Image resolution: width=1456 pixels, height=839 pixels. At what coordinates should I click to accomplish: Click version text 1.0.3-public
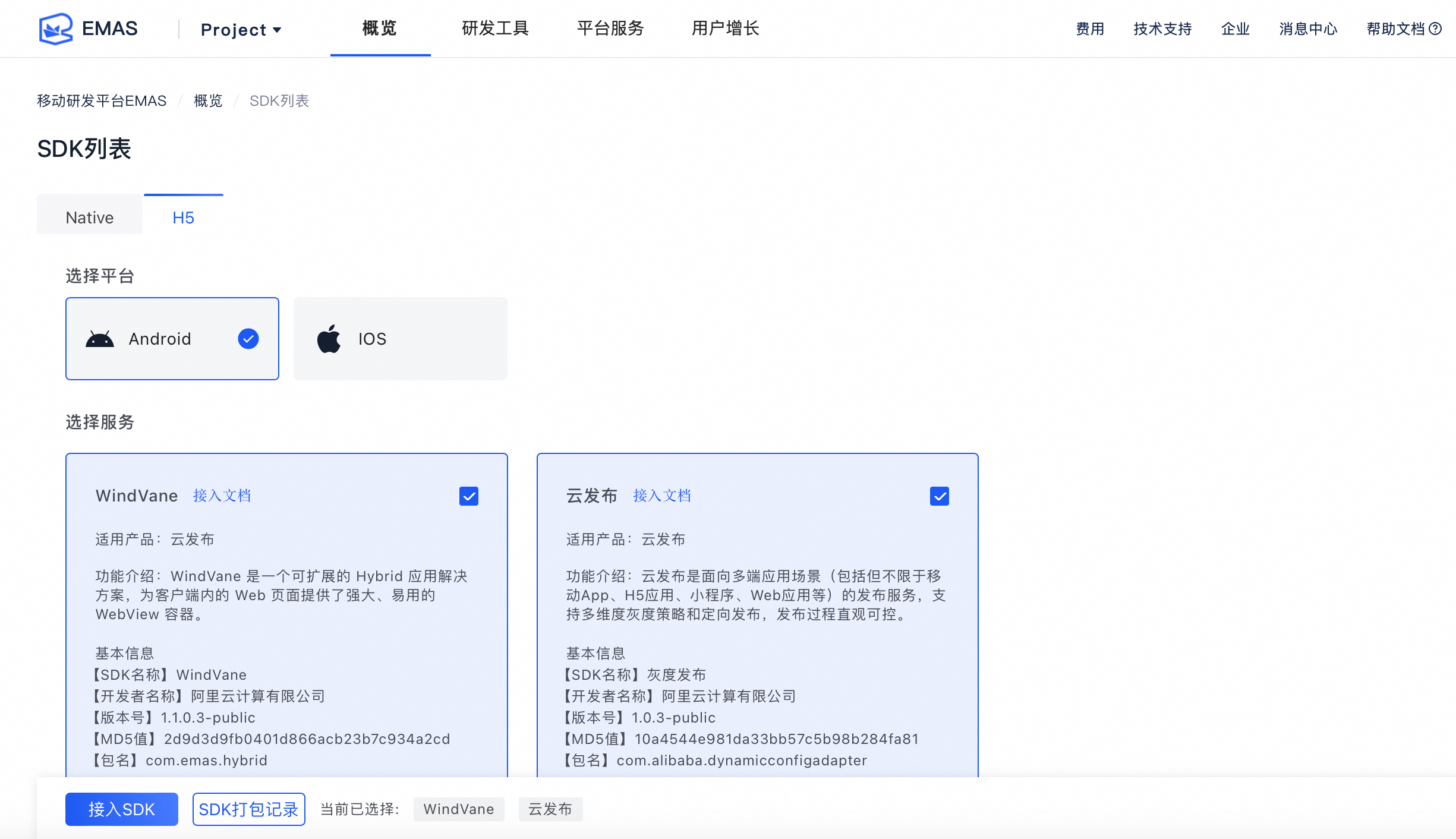[x=673, y=717]
